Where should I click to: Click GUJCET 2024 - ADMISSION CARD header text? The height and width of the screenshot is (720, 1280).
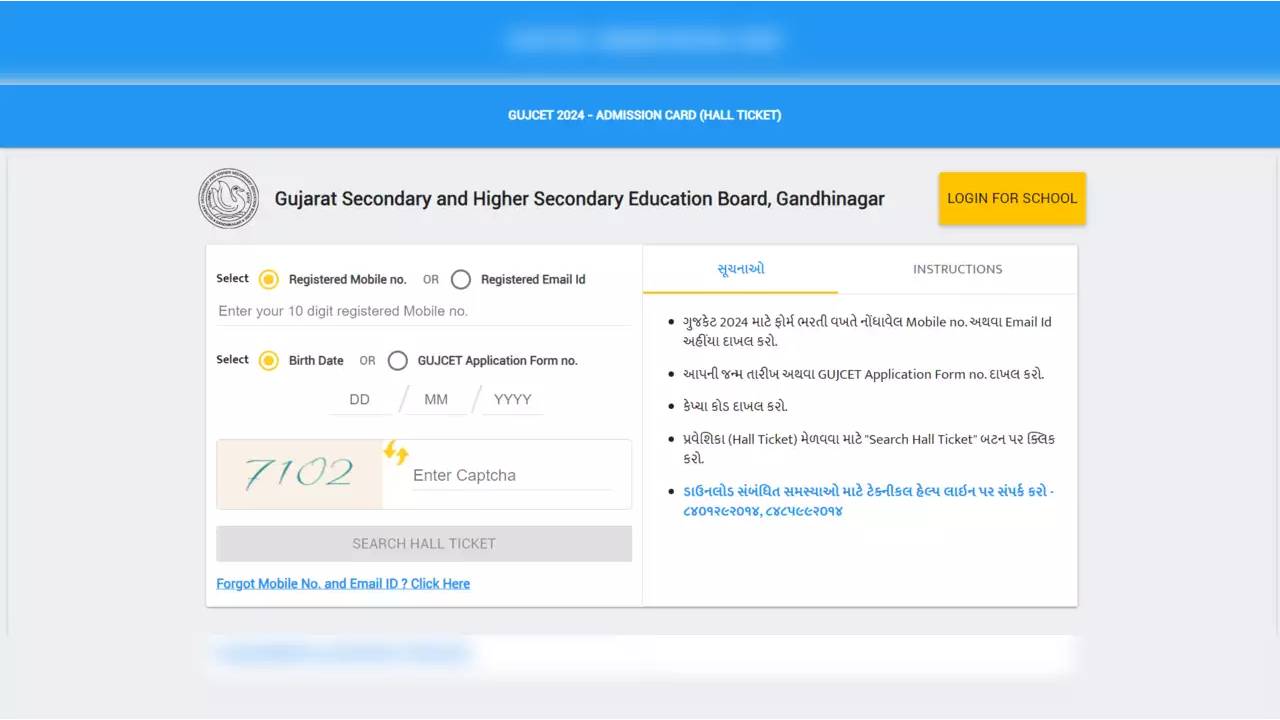click(x=644, y=115)
